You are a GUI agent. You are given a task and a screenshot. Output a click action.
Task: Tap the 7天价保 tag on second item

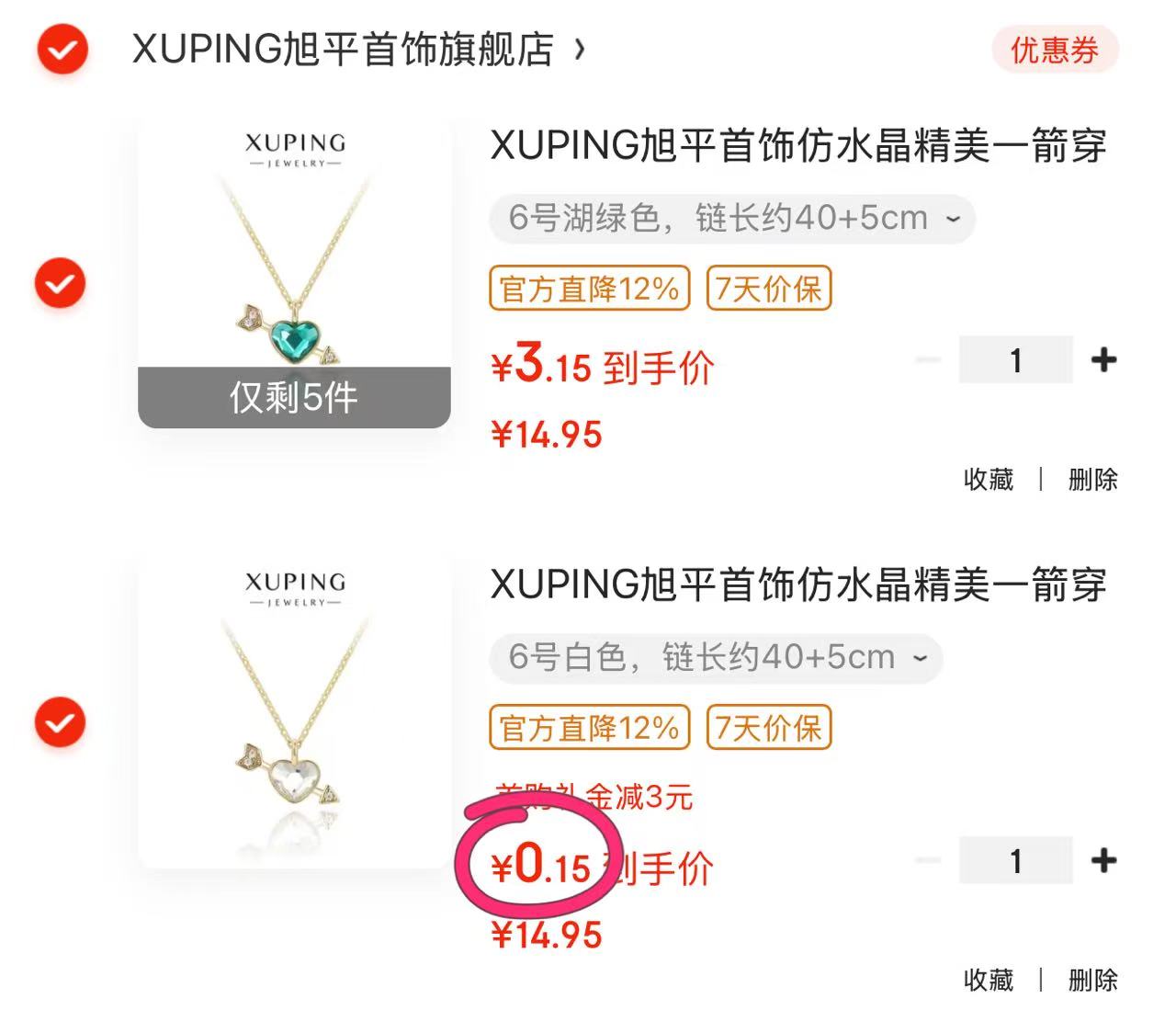click(x=768, y=728)
